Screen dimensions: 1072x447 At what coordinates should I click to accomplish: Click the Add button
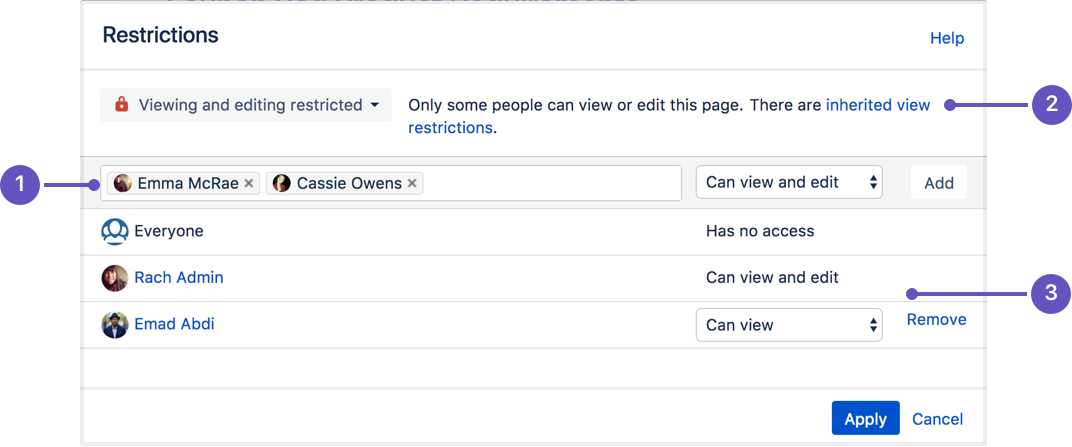point(938,183)
